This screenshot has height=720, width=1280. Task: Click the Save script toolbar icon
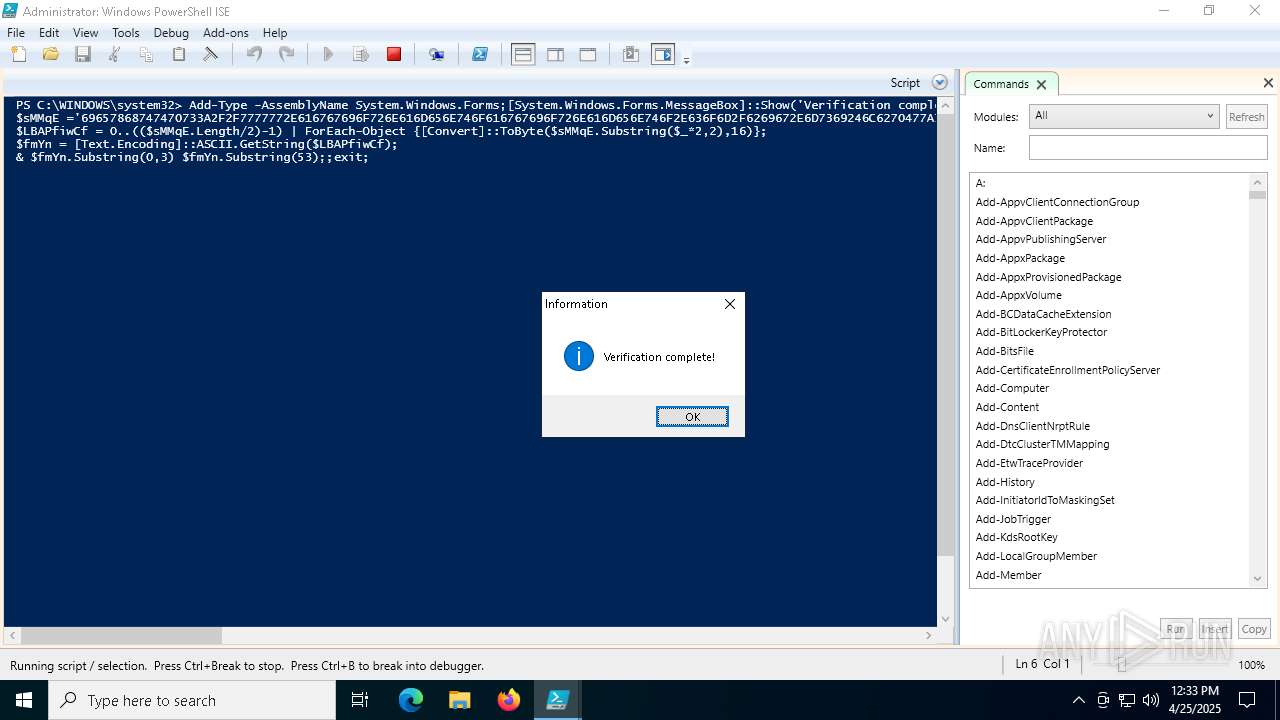pos(83,55)
